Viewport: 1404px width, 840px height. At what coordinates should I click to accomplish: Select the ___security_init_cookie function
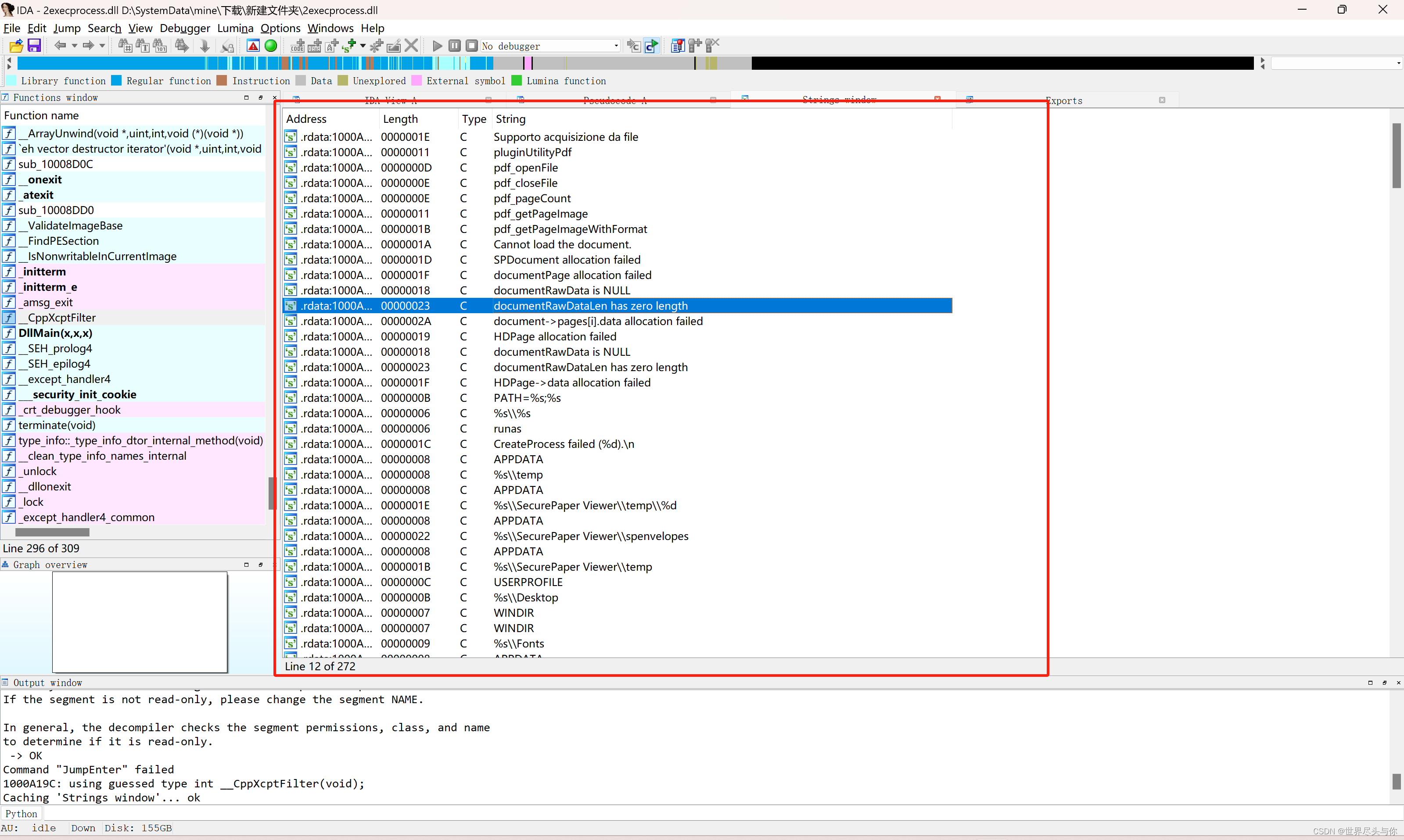133,394
